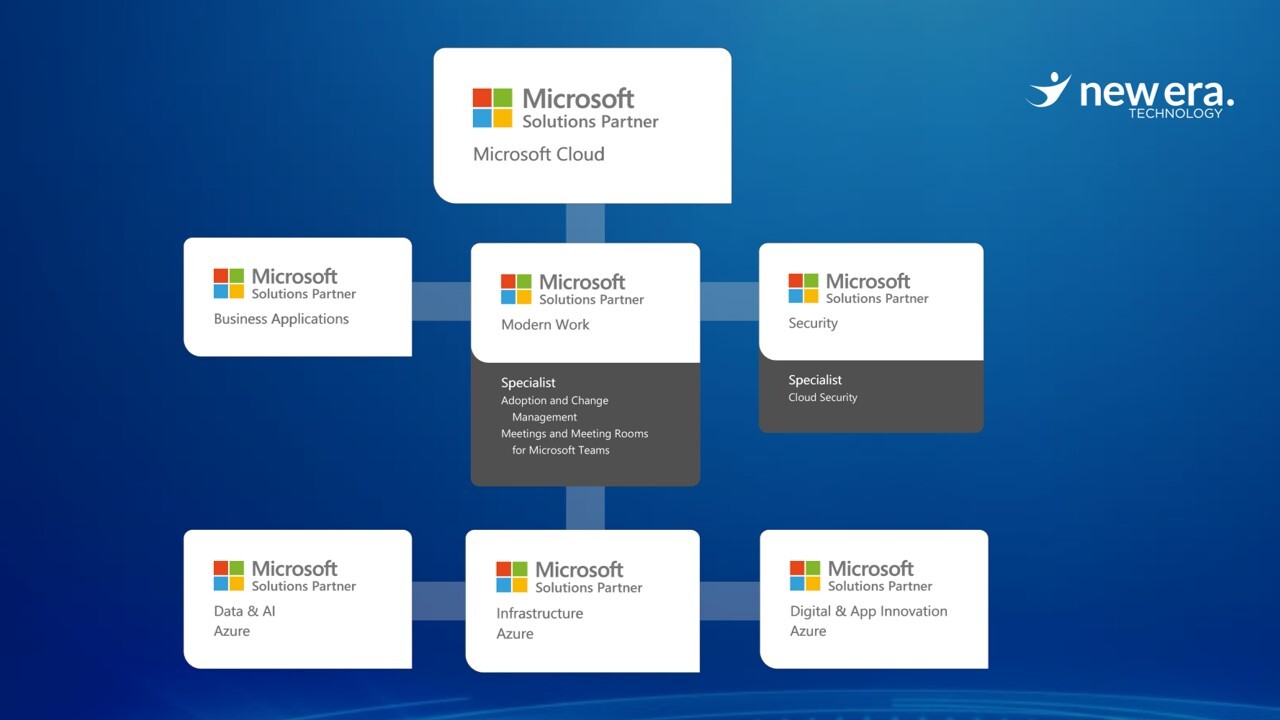Click the Microsoft logo in the Microsoft Cloud card
1280x720 pixels.
tap(492, 108)
